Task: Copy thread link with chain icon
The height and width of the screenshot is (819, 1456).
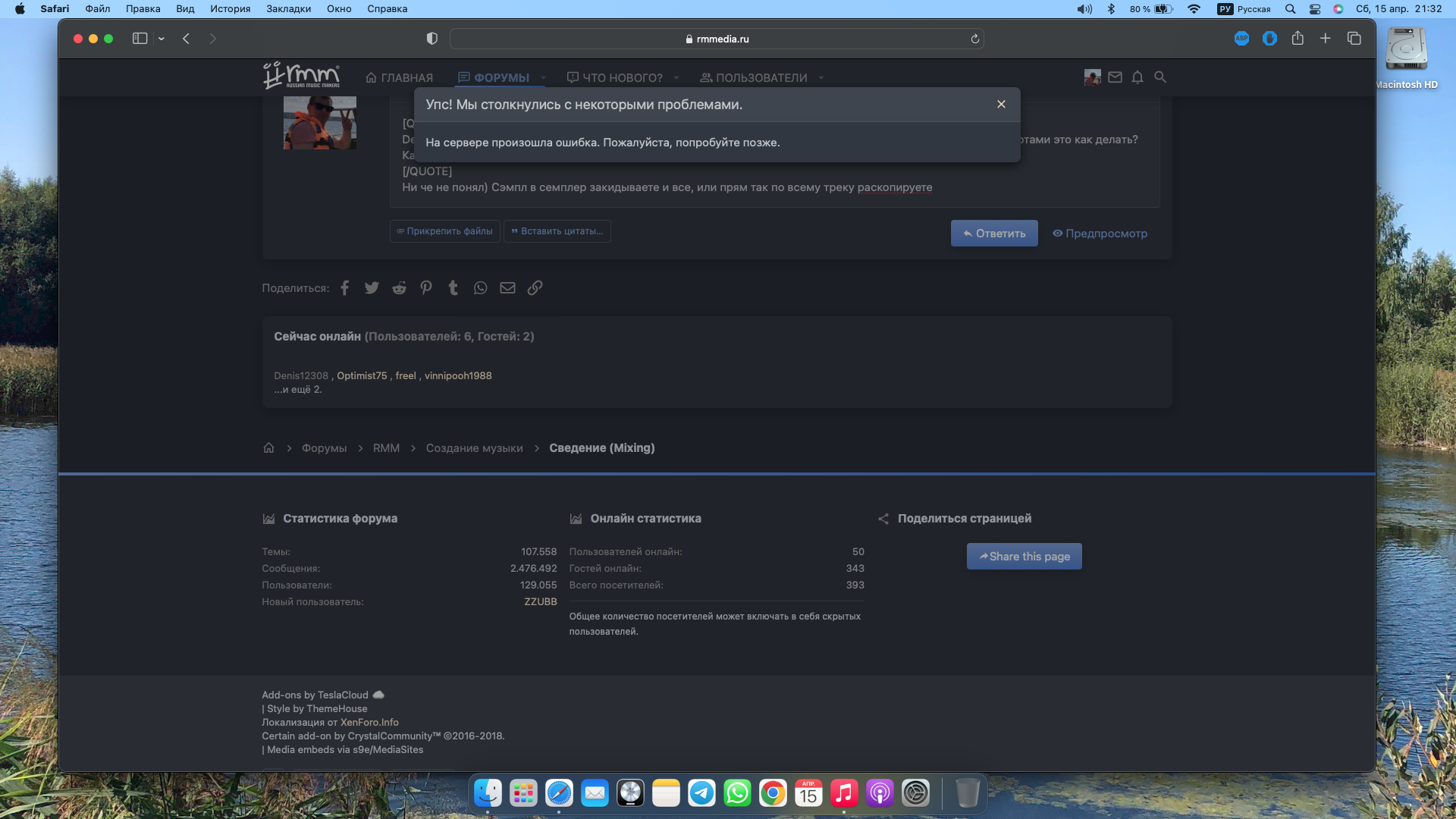Action: click(x=535, y=288)
